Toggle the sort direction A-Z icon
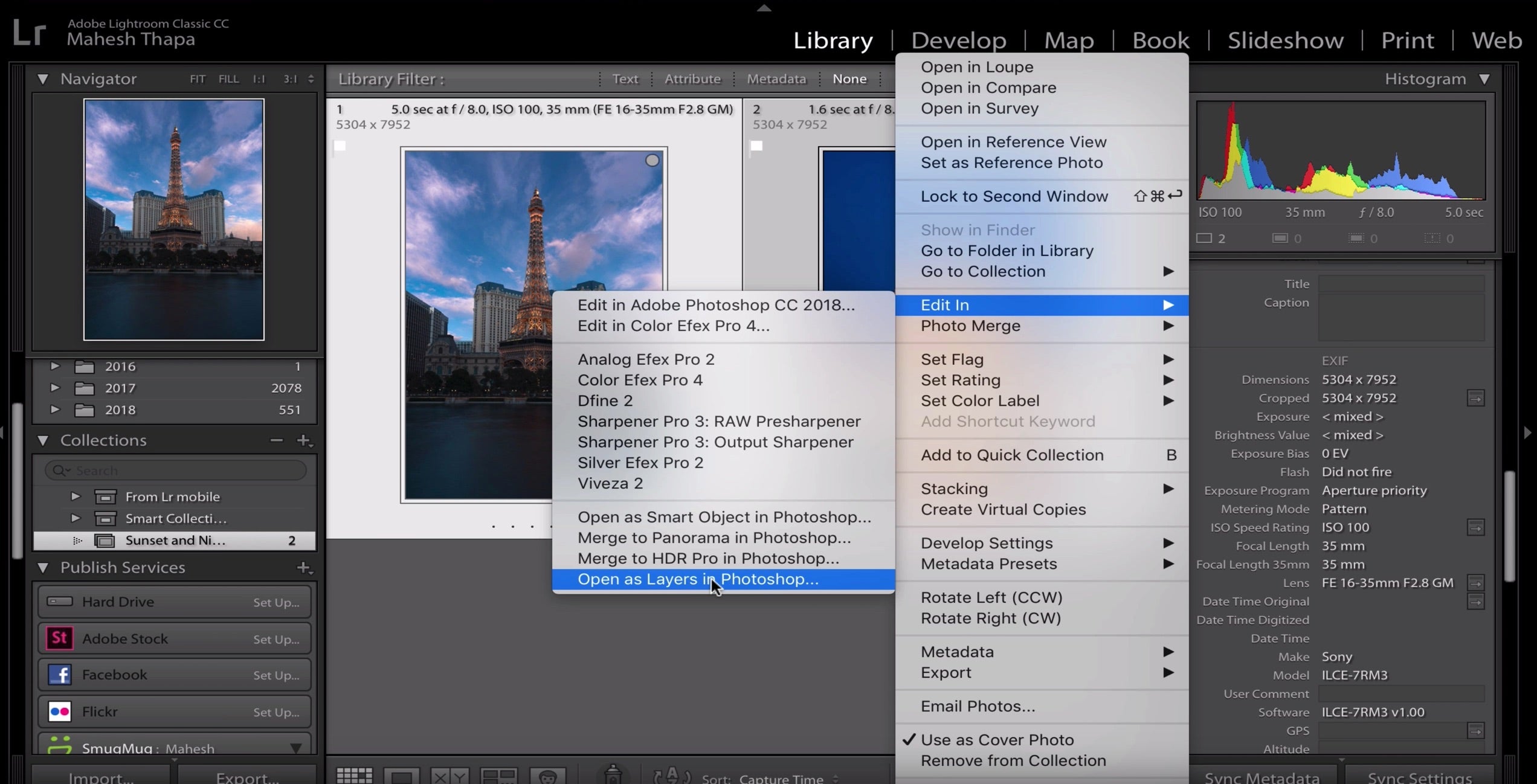The width and height of the screenshot is (1537, 784). [x=671, y=776]
